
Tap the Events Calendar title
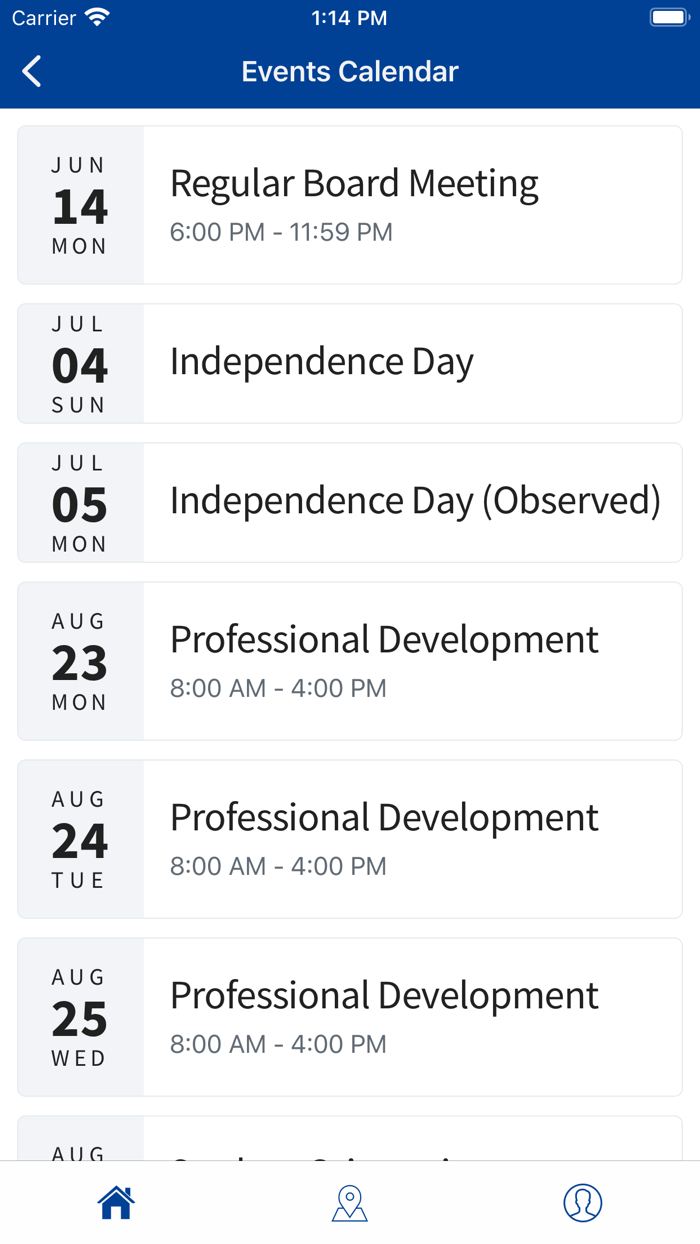[350, 72]
